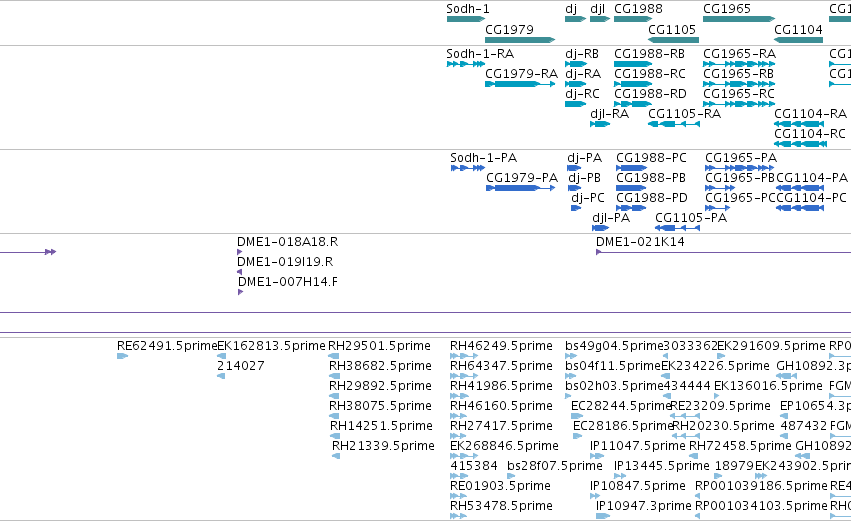Click protein dj-PC
Viewport: 851px width, 521px height.
(576, 208)
